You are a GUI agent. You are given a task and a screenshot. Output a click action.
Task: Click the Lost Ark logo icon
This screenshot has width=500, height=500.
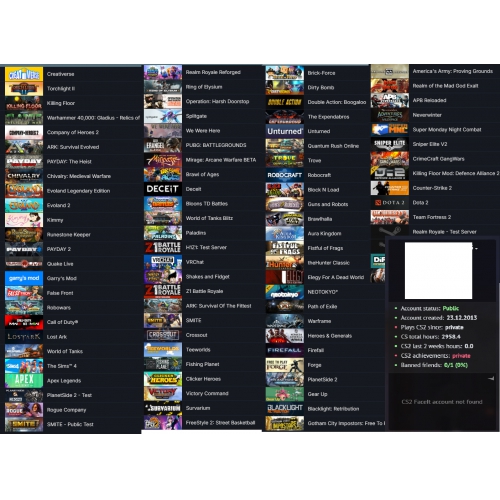click(x=24, y=337)
